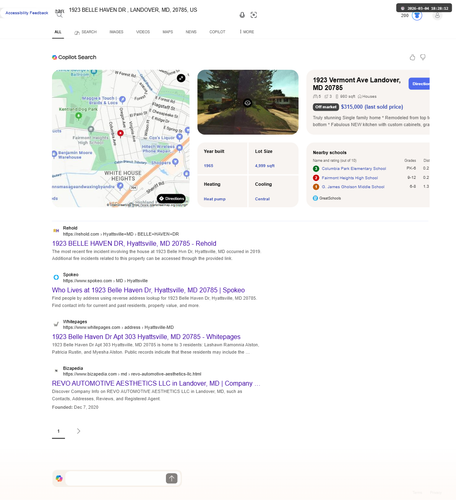Switch to the IMAGES tab

pos(116,32)
